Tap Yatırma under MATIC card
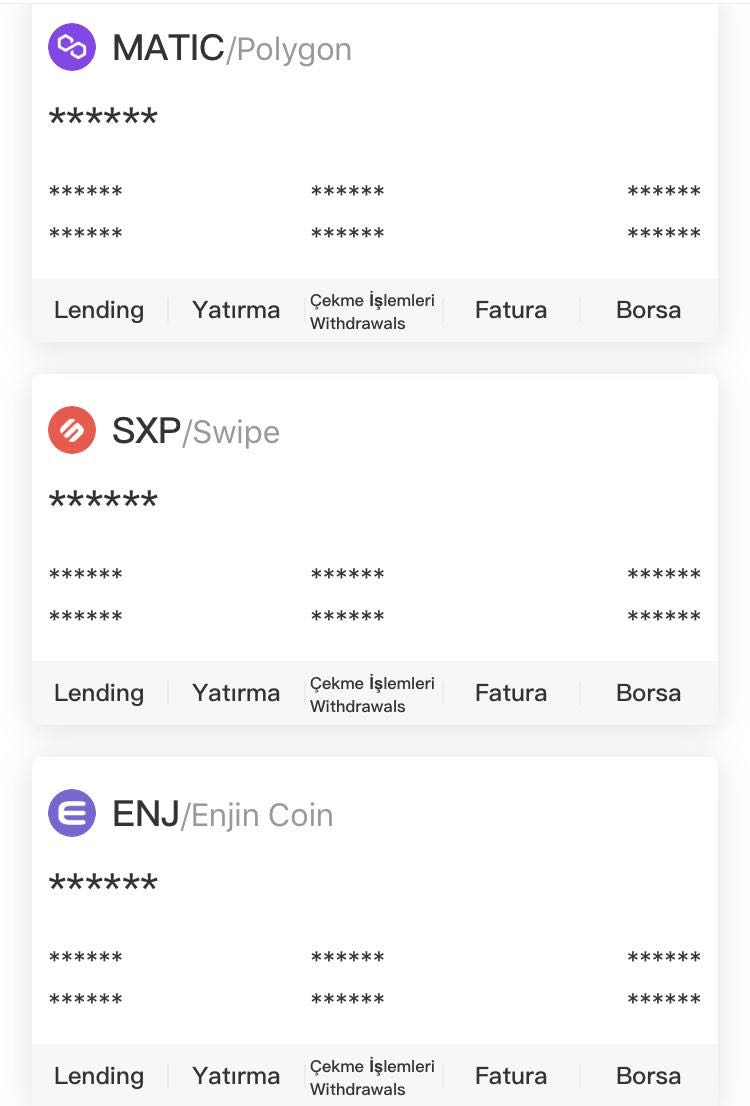Image resolution: width=750 pixels, height=1106 pixels. [236, 310]
